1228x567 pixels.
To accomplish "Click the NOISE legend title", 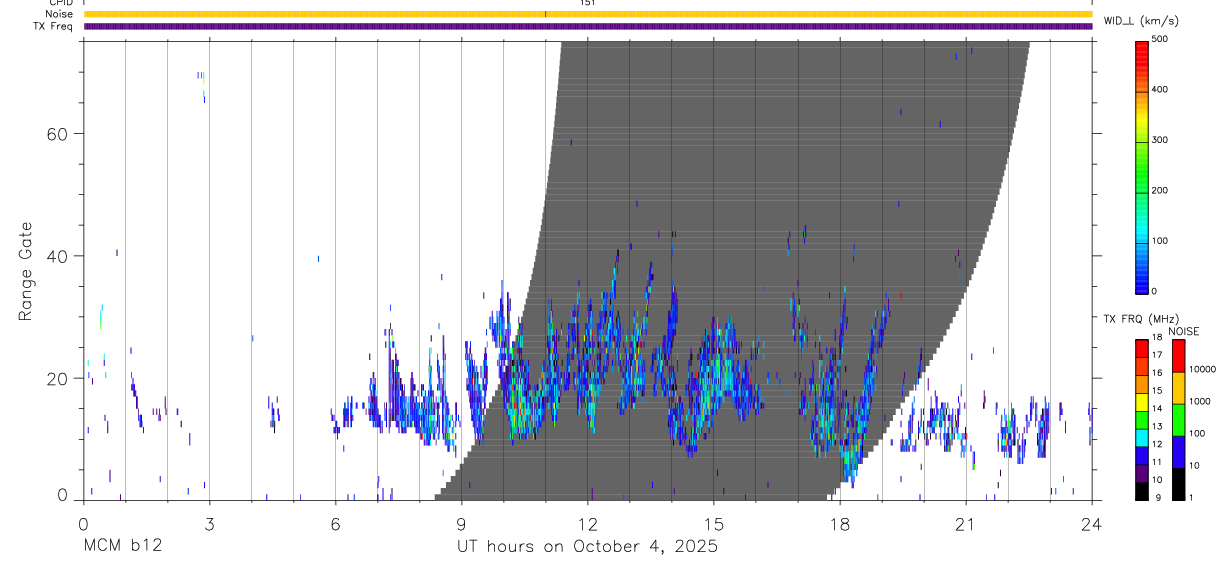I will (1184, 331).
